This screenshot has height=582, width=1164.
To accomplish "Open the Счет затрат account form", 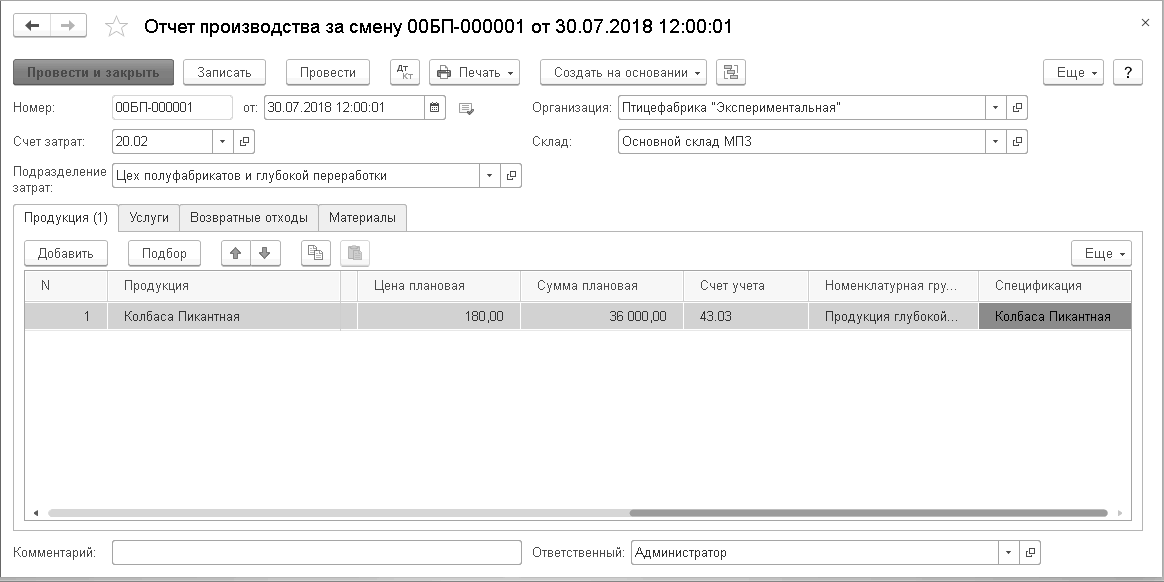I will (243, 141).
